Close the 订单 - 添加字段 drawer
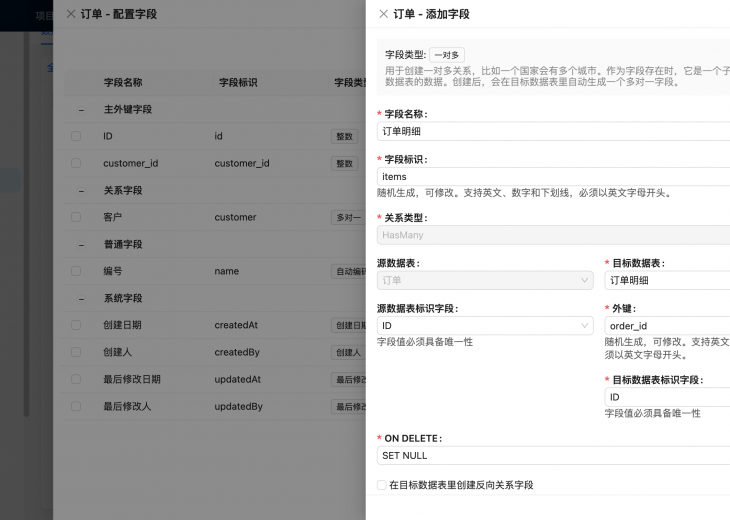The width and height of the screenshot is (730, 520). coord(382,15)
